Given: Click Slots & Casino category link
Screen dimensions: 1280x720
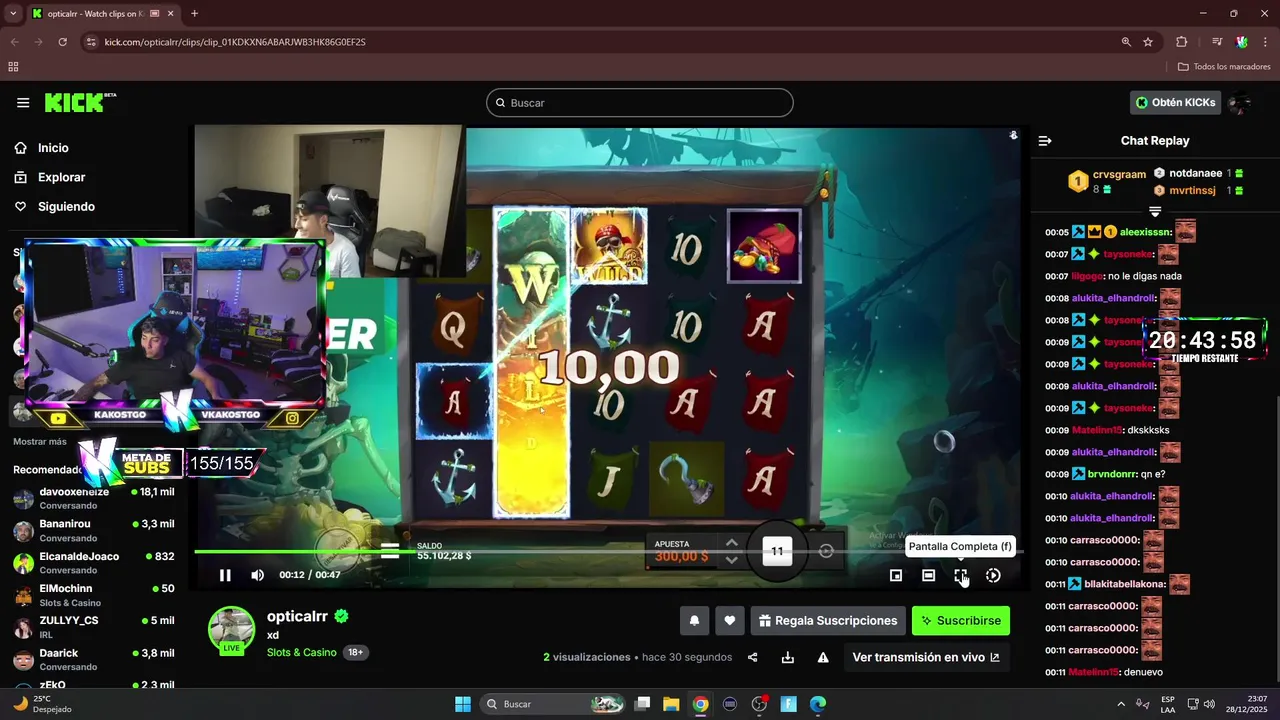Looking at the screenshot, I should coord(301,652).
